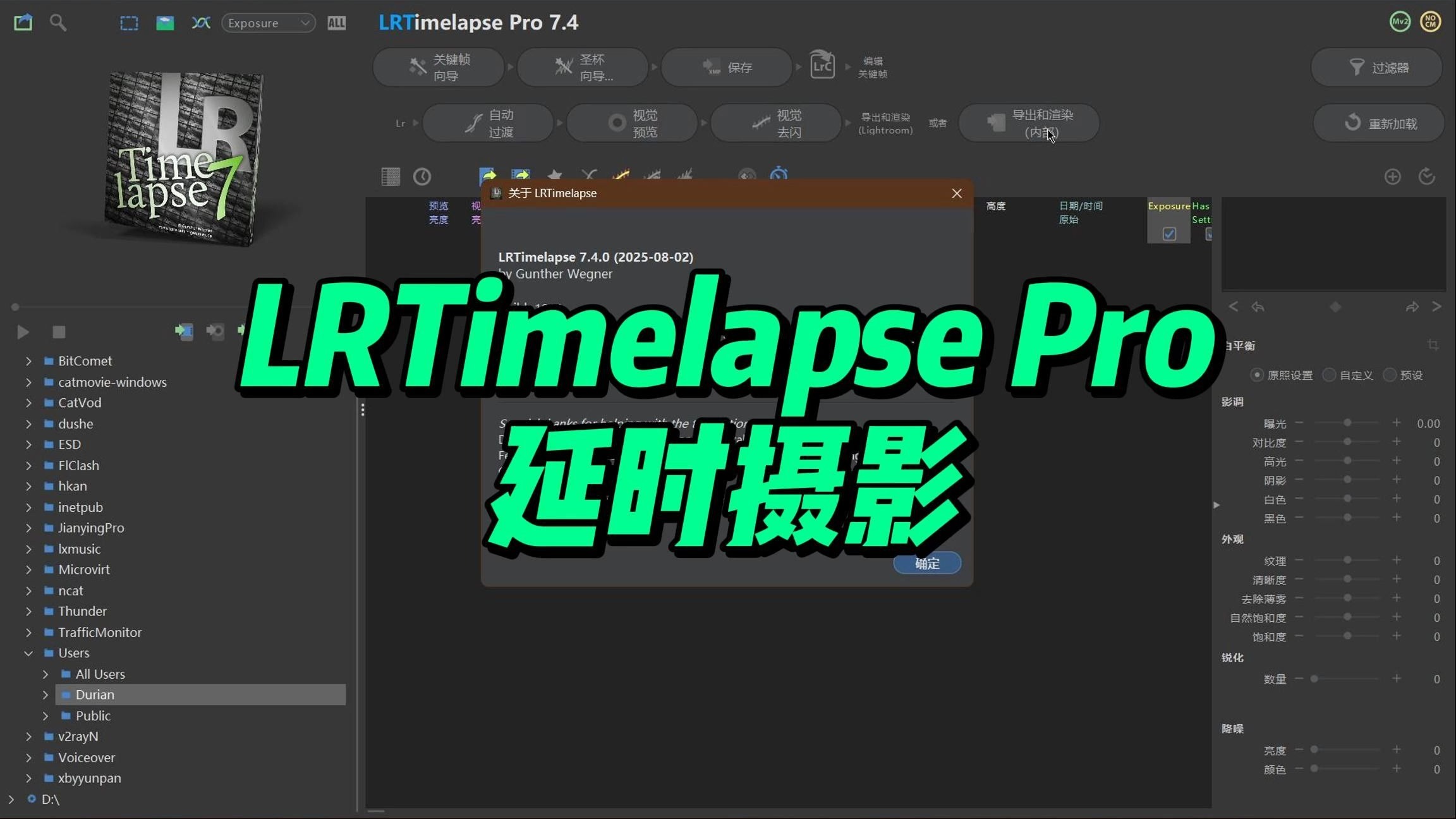Viewport: 1456px width, 819px height.
Task: Click the 重新加载 reload button
Action: tap(1379, 123)
